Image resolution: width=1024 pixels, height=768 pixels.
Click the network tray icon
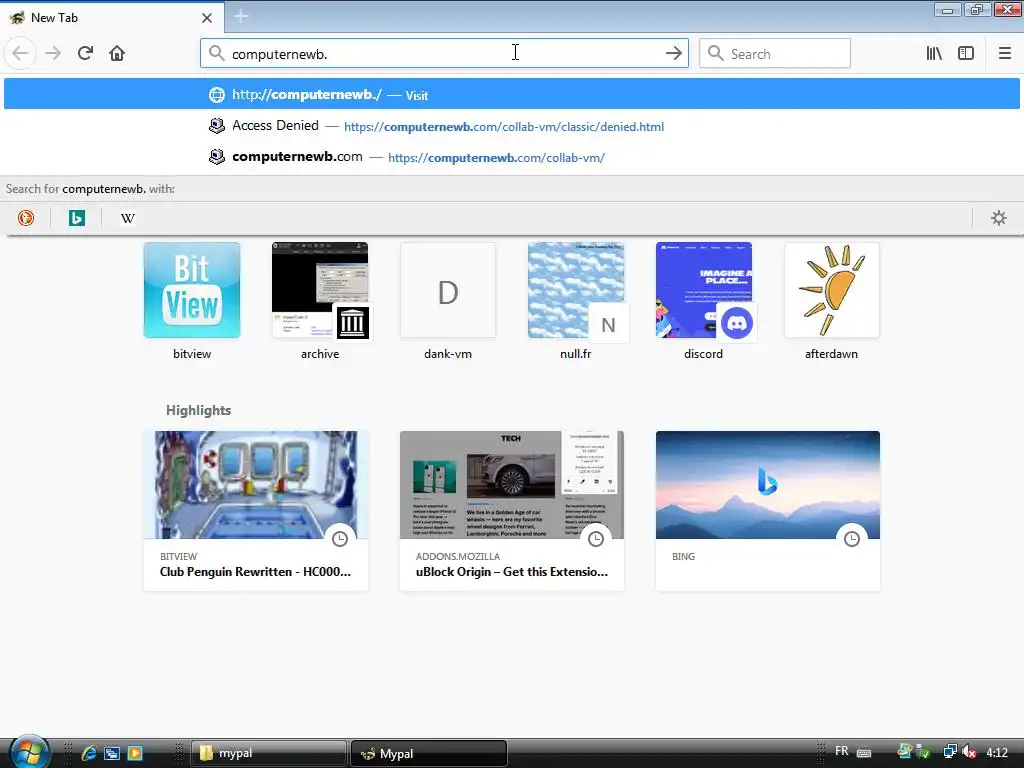pyautogui.click(x=950, y=752)
